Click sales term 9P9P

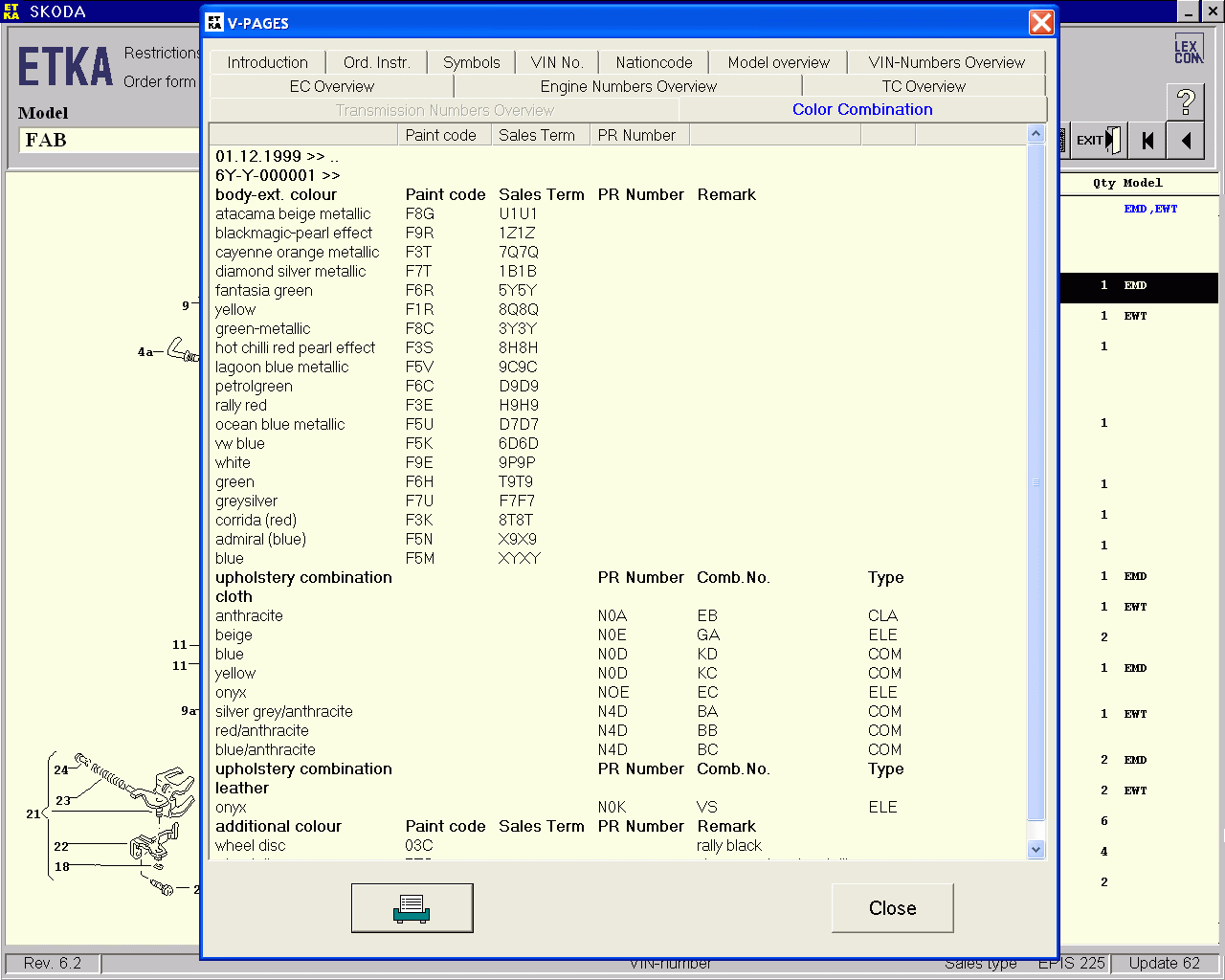pyautogui.click(x=517, y=462)
